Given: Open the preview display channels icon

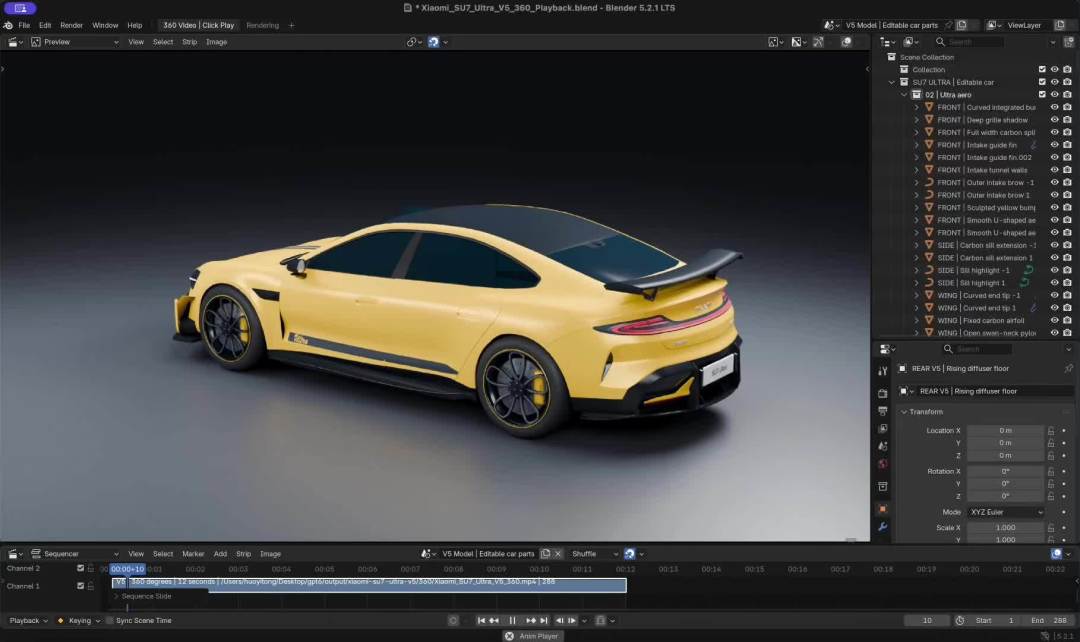Looking at the screenshot, I should [x=798, y=42].
